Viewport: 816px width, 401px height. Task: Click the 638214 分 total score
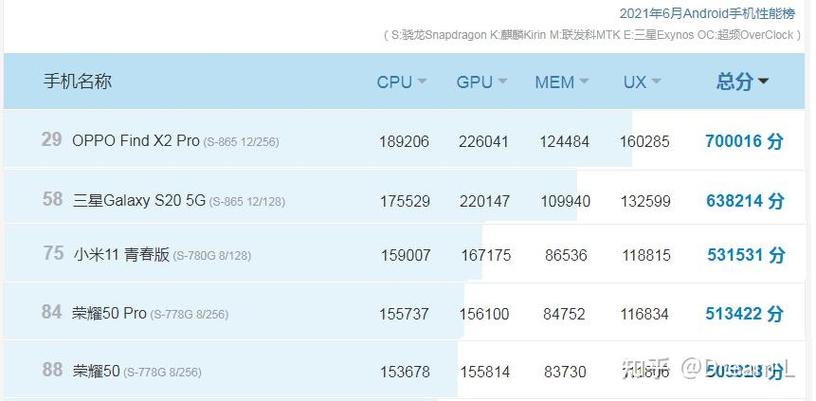pos(745,201)
